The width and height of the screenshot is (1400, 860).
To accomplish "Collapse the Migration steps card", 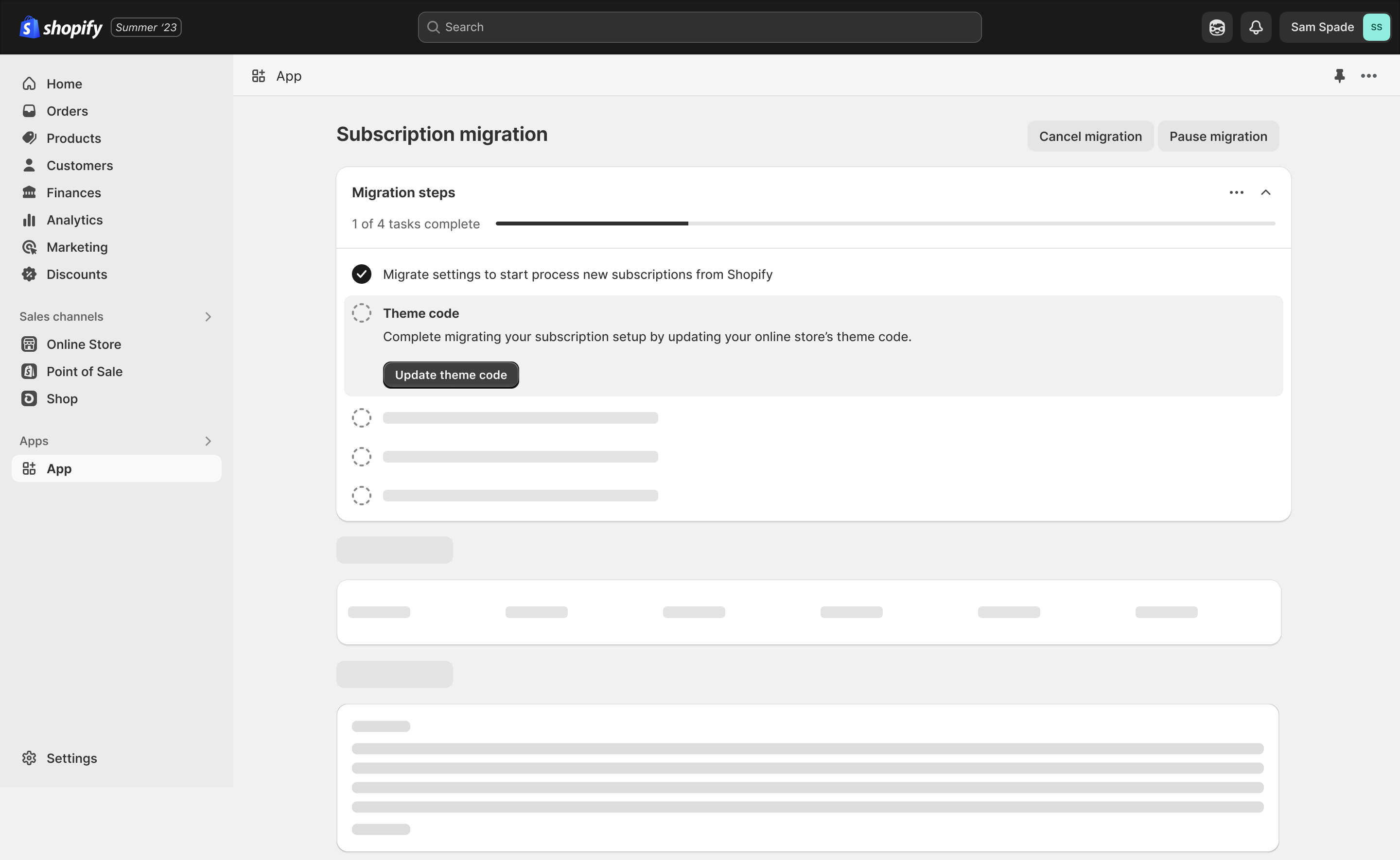I will (1266, 193).
